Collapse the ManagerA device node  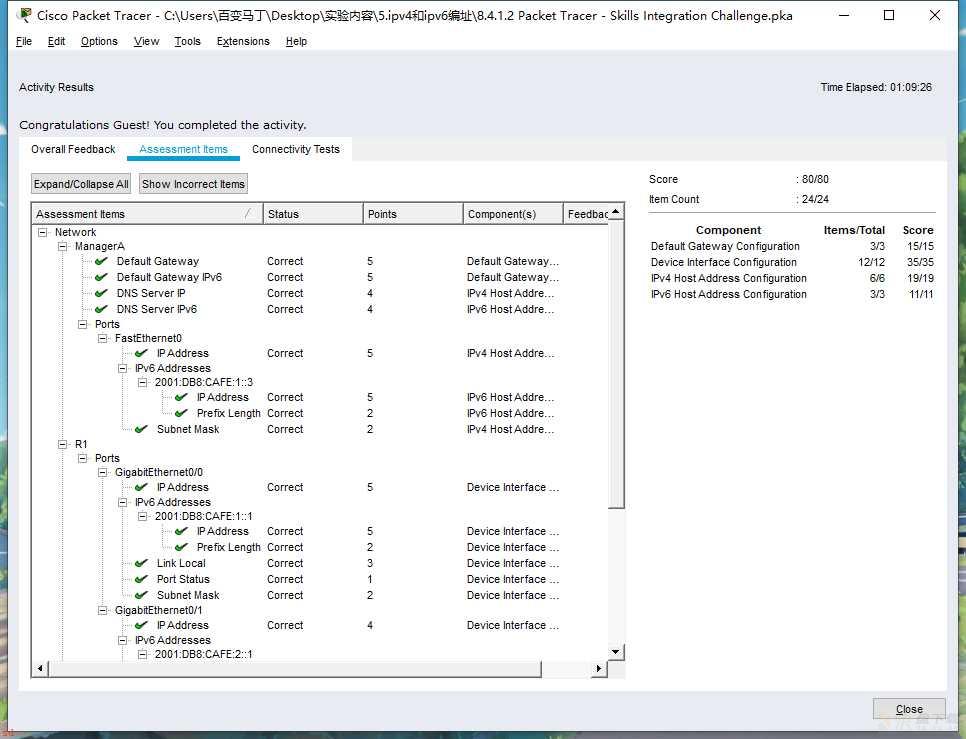[x=63, y=246]
